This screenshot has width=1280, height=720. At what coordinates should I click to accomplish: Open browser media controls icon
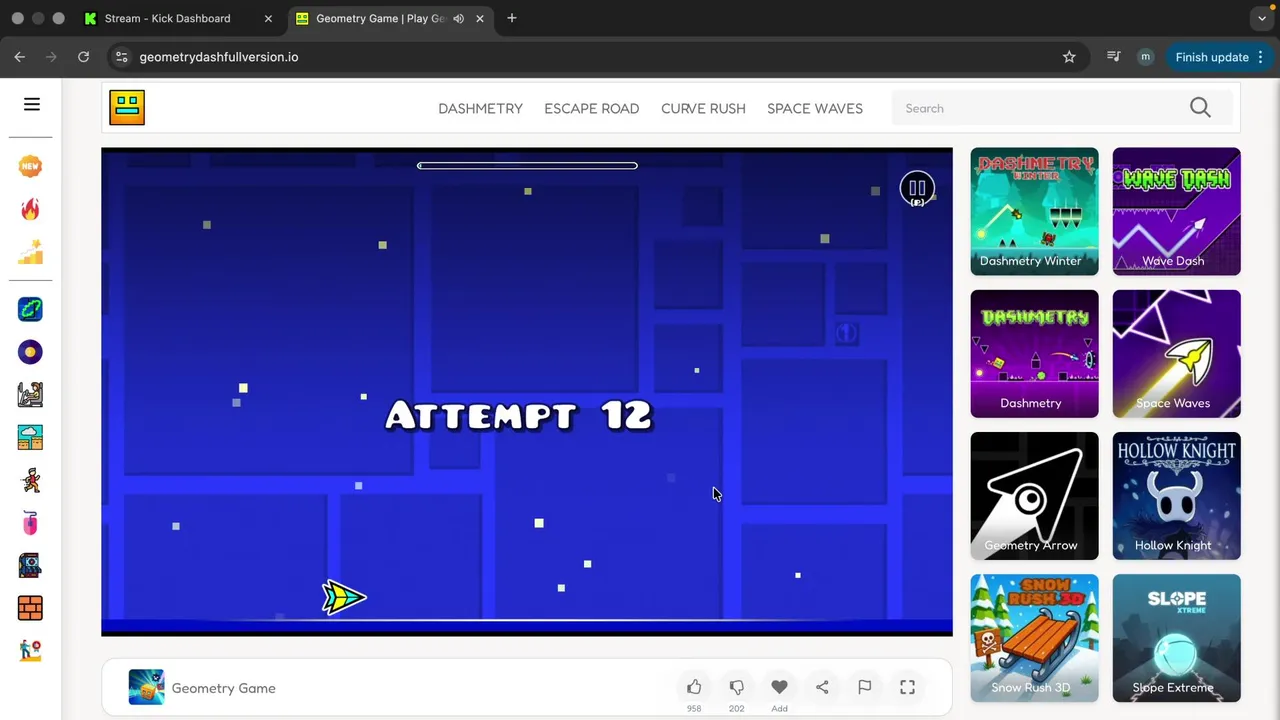[1113, 57]
